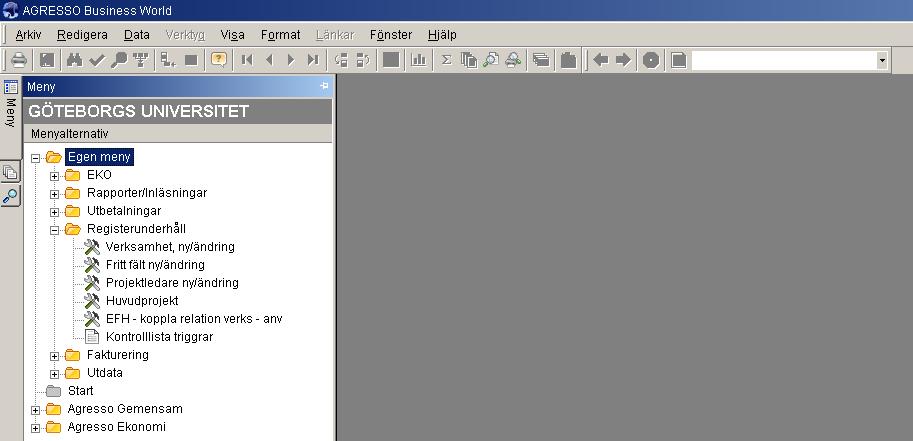The image size is (913, 441).
Task: Go to last record button
Action: click(313, 60)
